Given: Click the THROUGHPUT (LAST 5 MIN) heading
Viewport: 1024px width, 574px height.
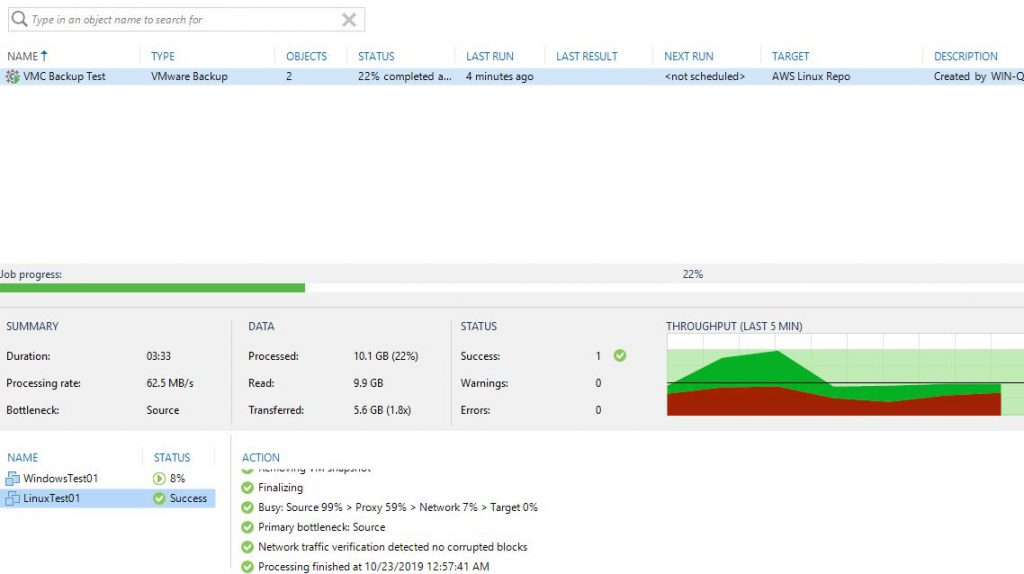Looking at the screenshot, I should click(x=734, y=326).
